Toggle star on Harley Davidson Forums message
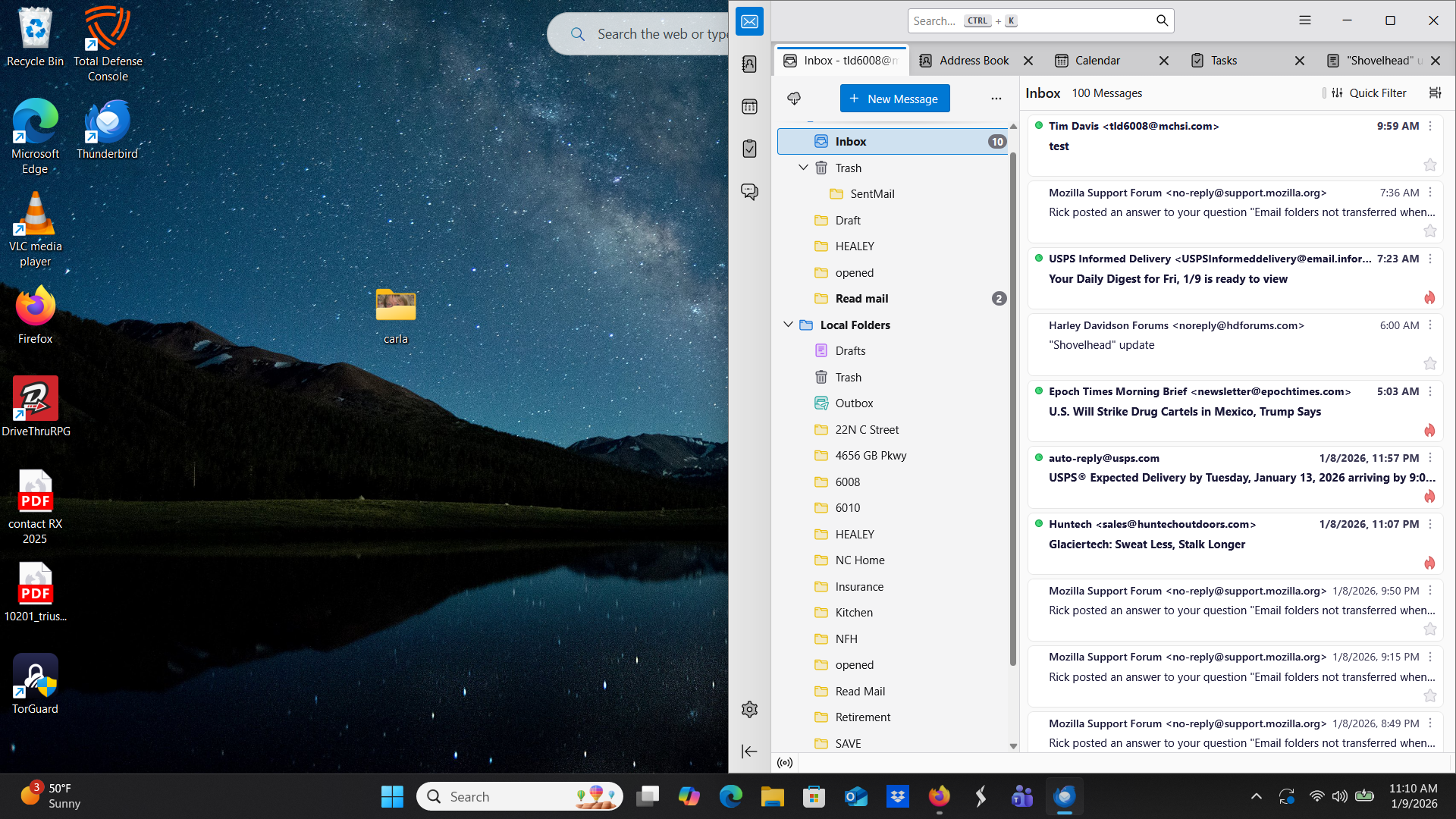The image size is (1456, 819). click(x=1429, y=364)
